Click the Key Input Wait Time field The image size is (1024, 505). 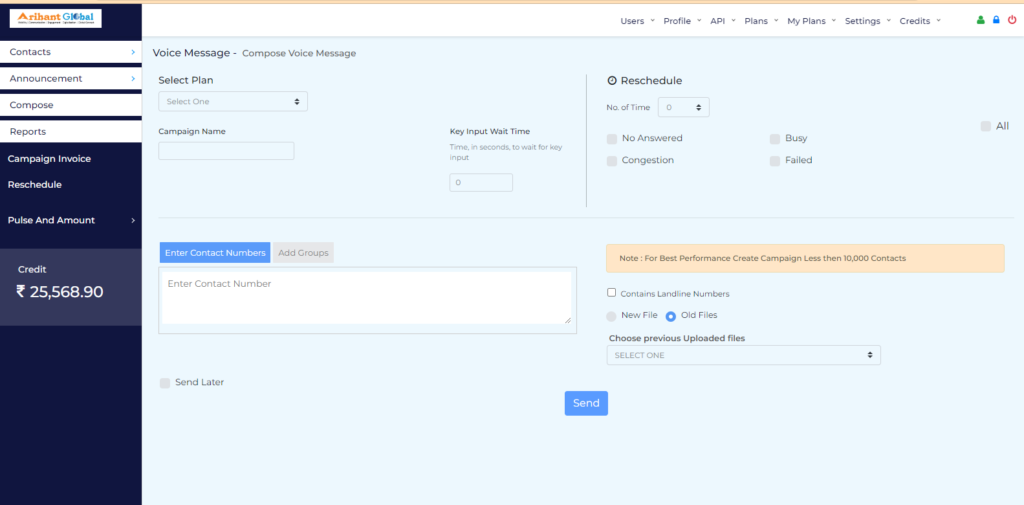pos(481,182)
